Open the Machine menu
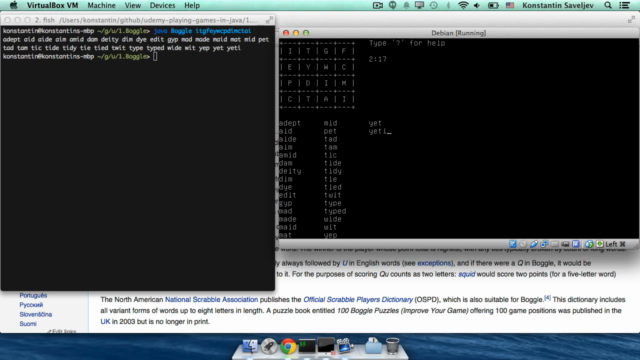Image resolution: width=640 pixels, height=360 pixels. click(x=101, y=5)
